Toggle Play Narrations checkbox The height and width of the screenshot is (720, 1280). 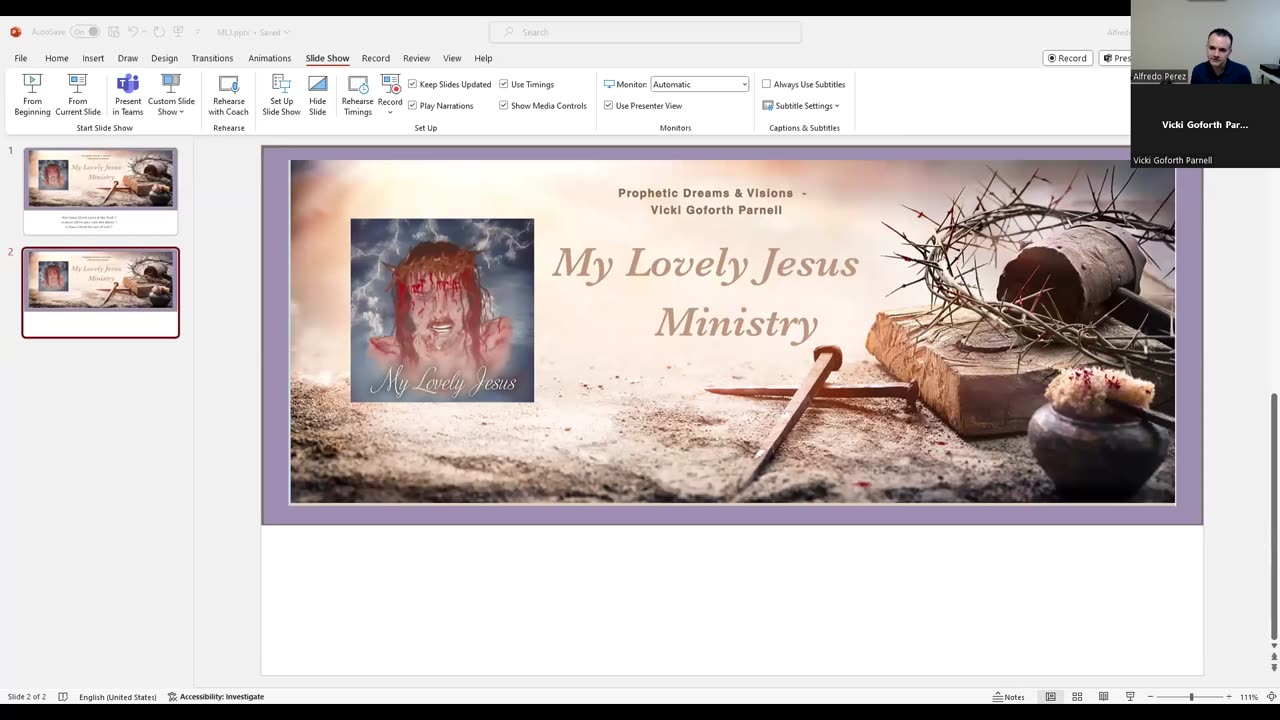pyautogui.click(x=412, y=106)
